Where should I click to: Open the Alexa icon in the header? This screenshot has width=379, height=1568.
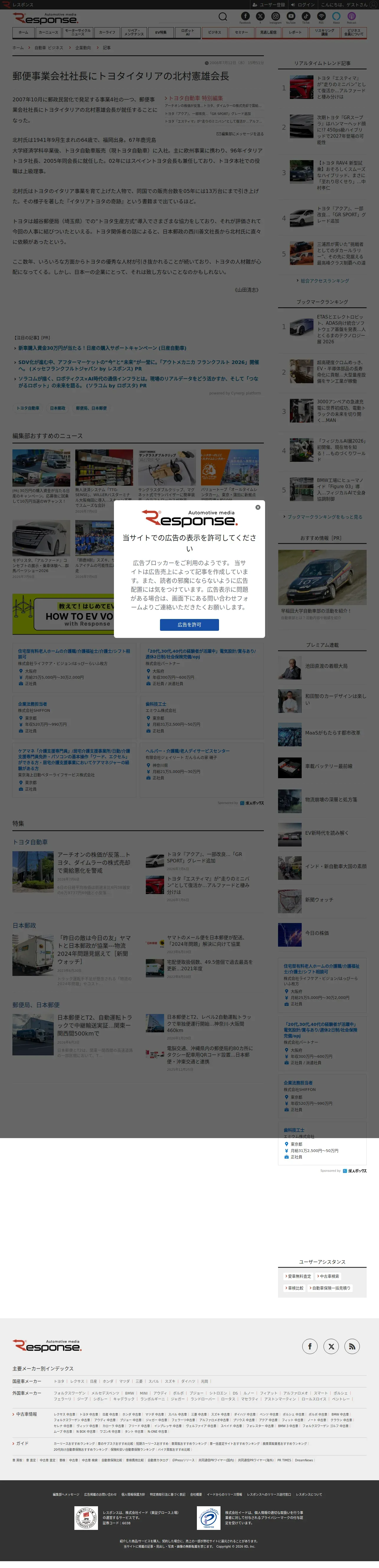tap(336, 17)
